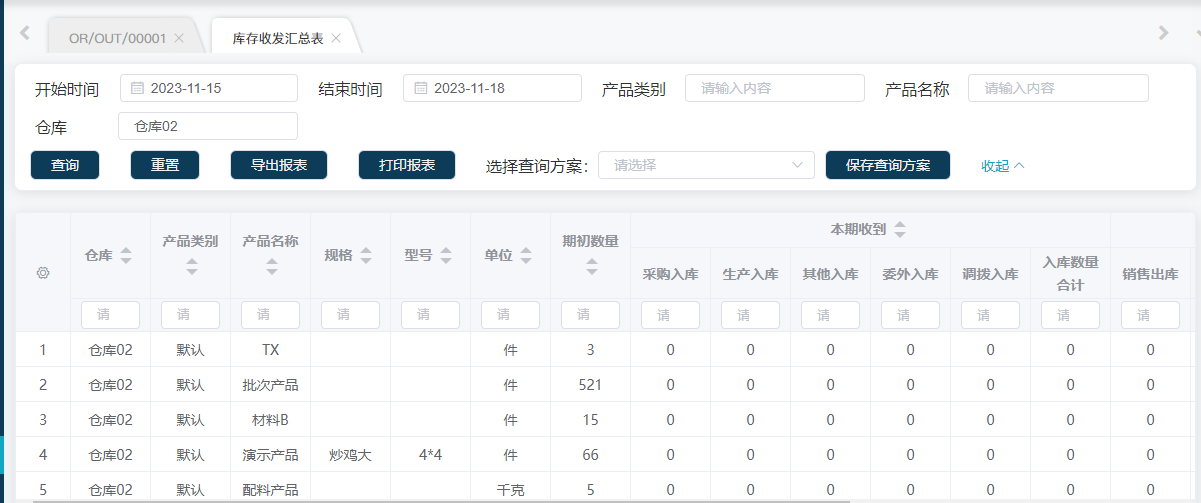Select the 库存收发汇总表 tab

pos(277,38)
